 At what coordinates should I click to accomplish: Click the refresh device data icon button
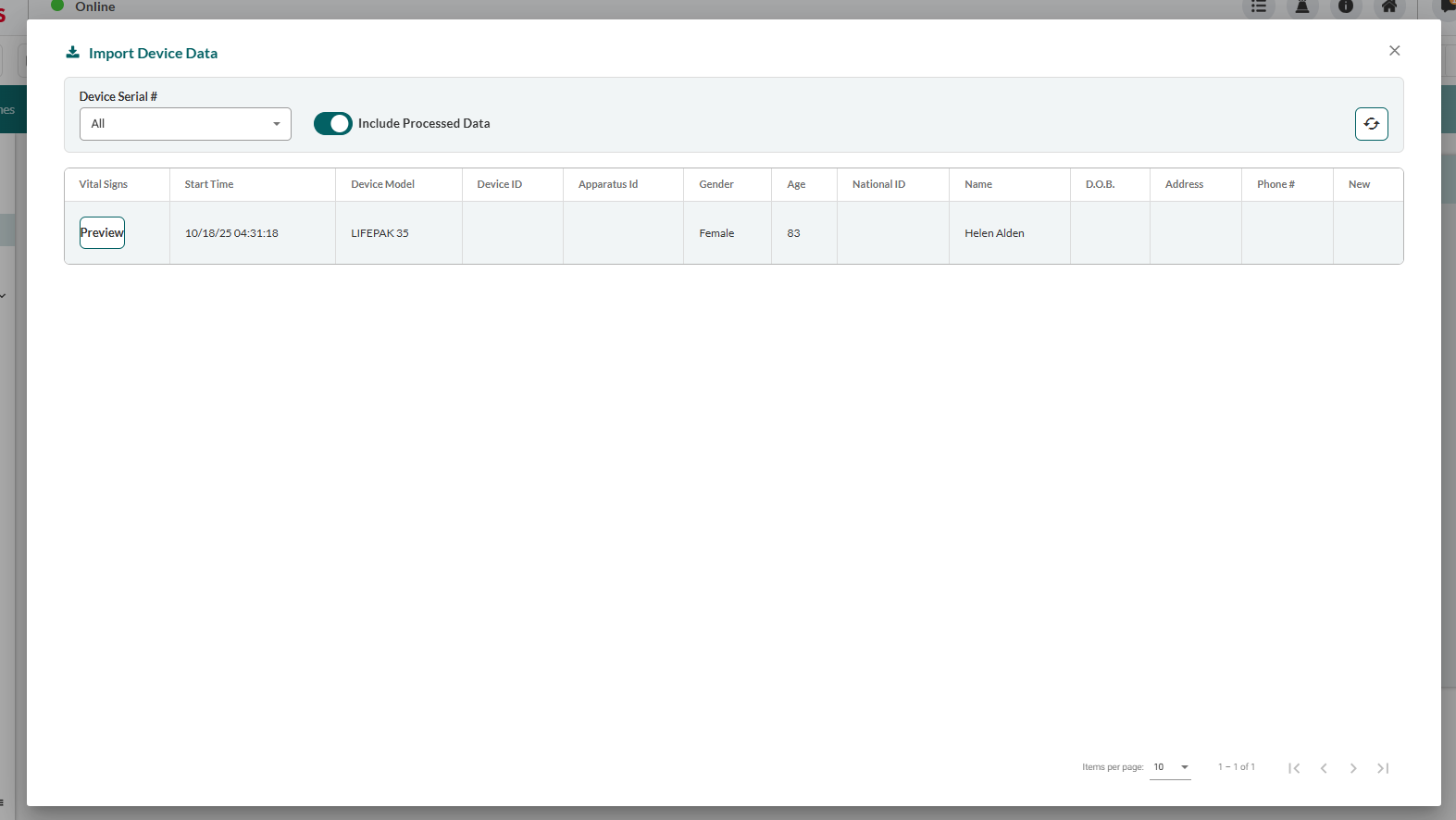(x=1371, y=124)
